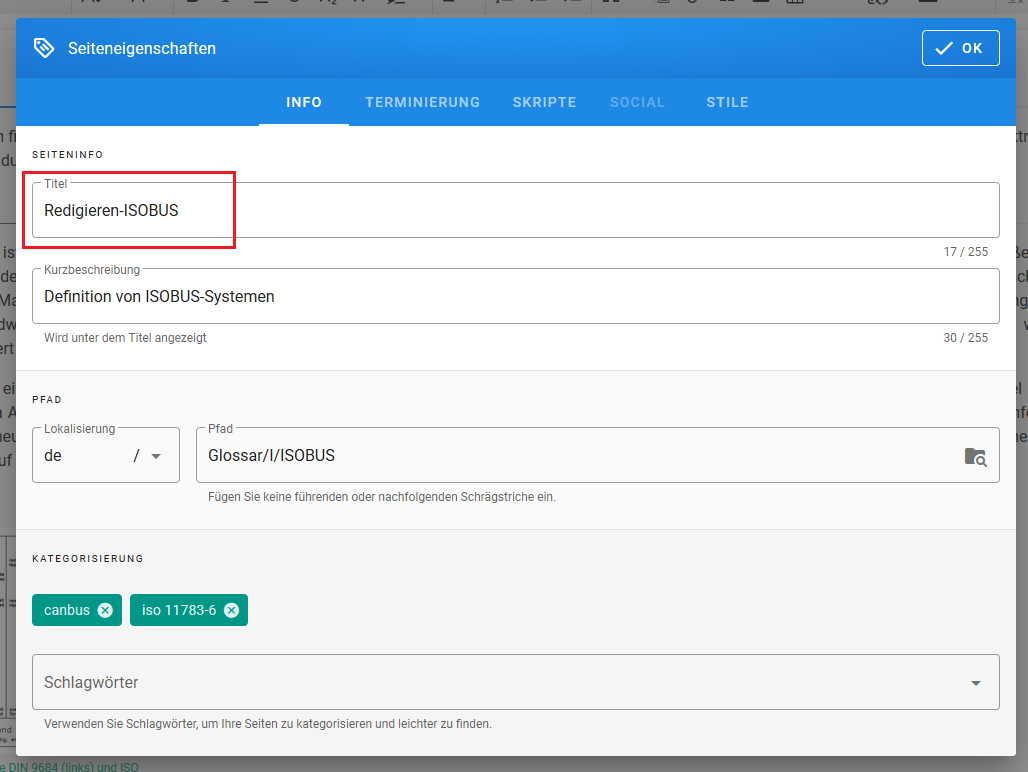Expand the Lokalisierung dropdown arrow
Screen dimensions: 1028x772
pyautogui.click(x=156, y=456)
